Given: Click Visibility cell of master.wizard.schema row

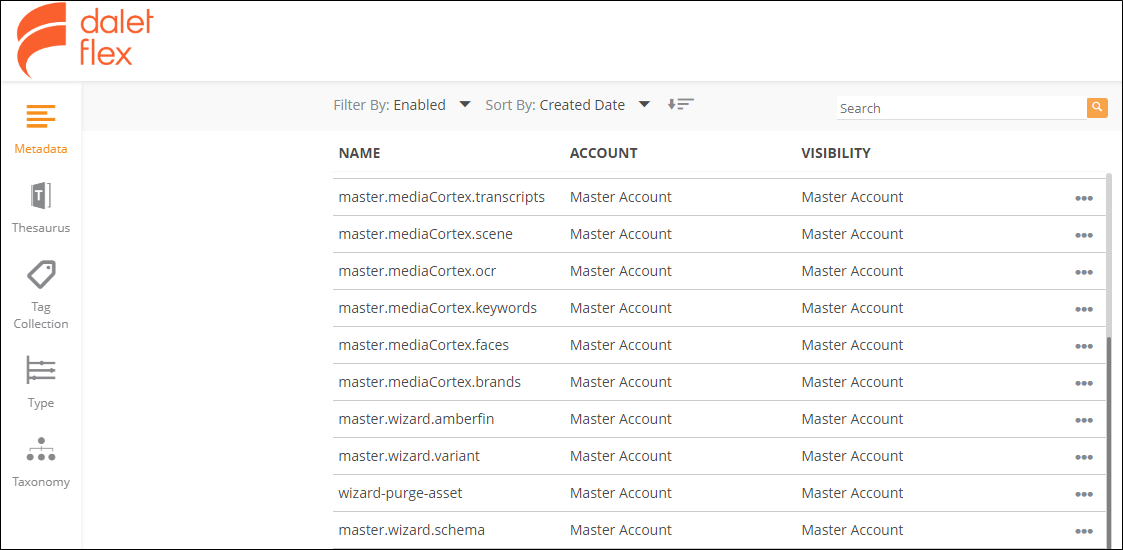Looking at the screenshot, I should coord(852,531).
